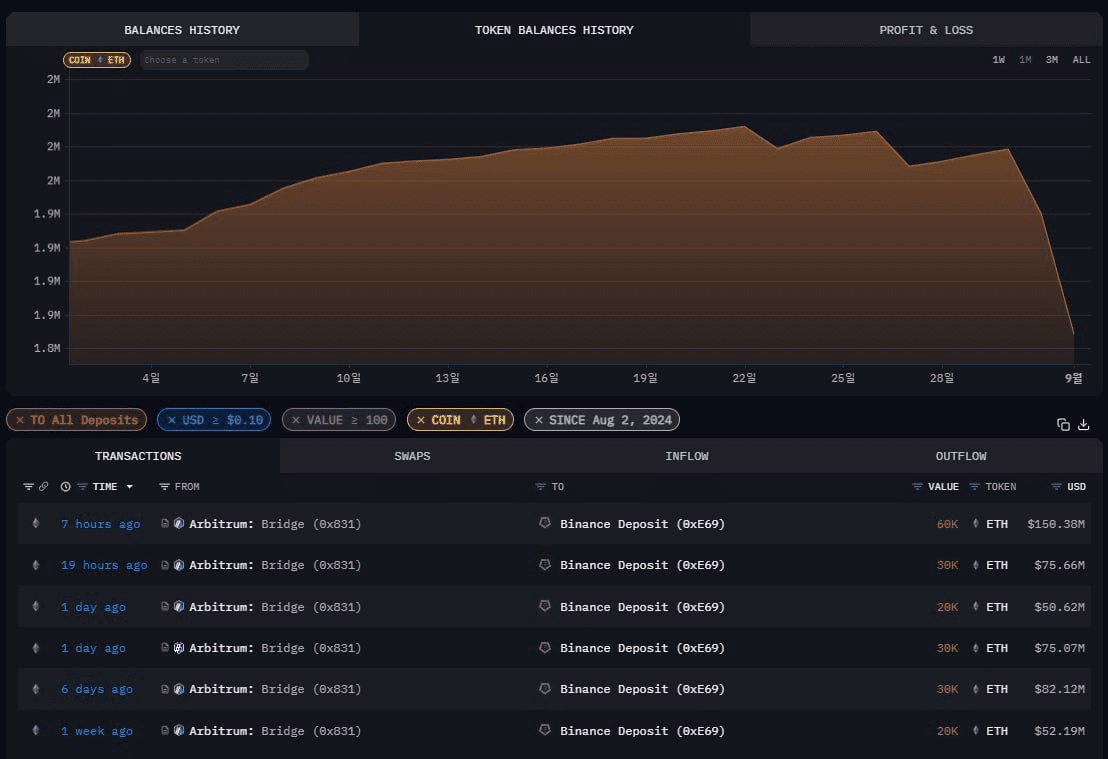Click the download/export icon near Outflow

click(x=1084, y=424)
